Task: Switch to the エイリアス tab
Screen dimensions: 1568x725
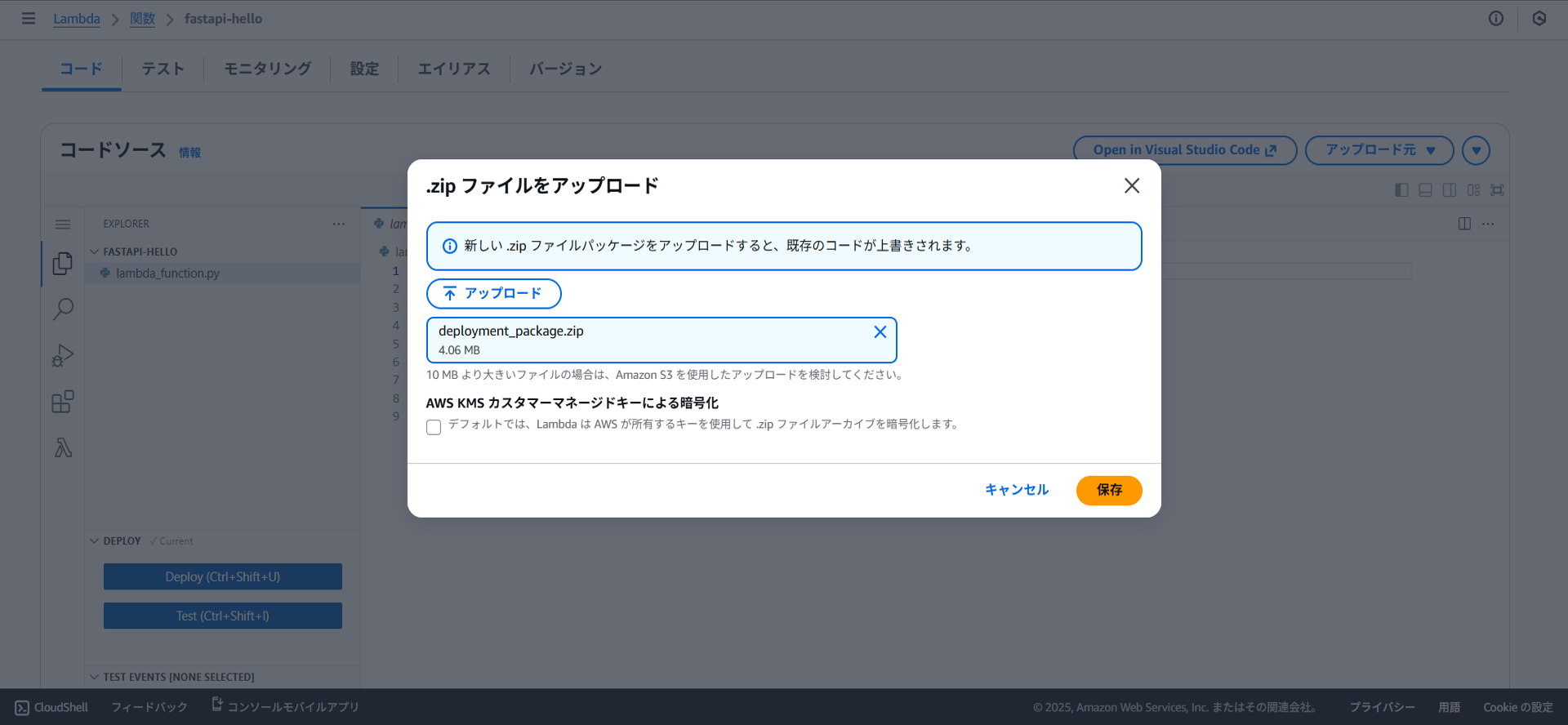Action: coord(454,69)
